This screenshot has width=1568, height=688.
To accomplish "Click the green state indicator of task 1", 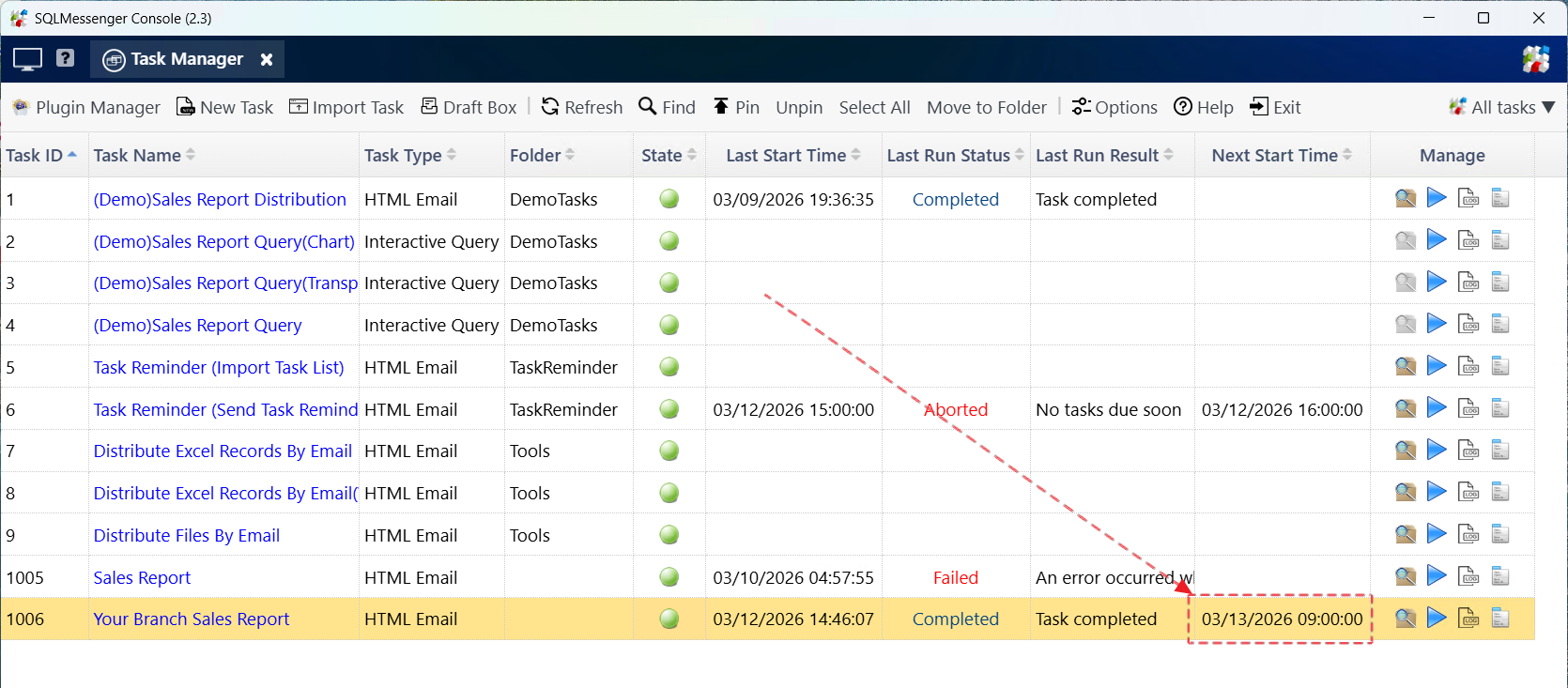I will [x=669, y=198].
